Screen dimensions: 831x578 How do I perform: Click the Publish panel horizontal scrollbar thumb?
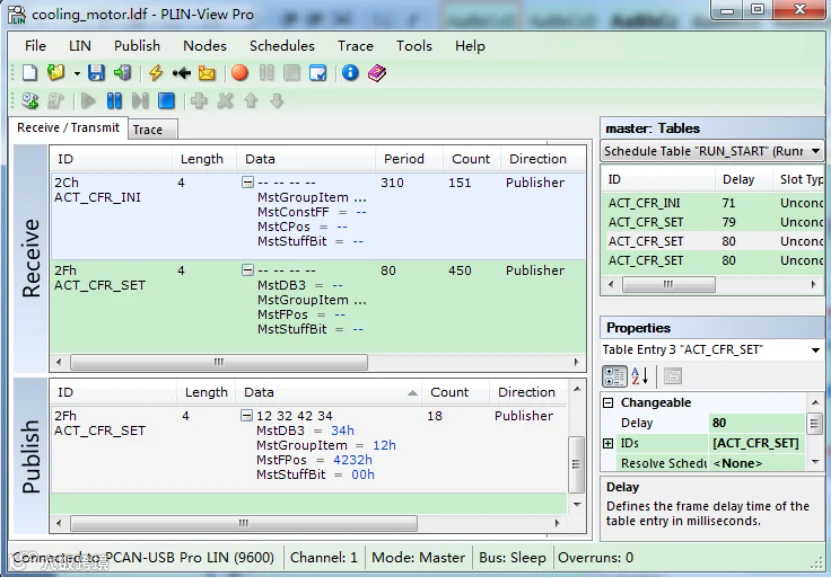coord(244,523)
